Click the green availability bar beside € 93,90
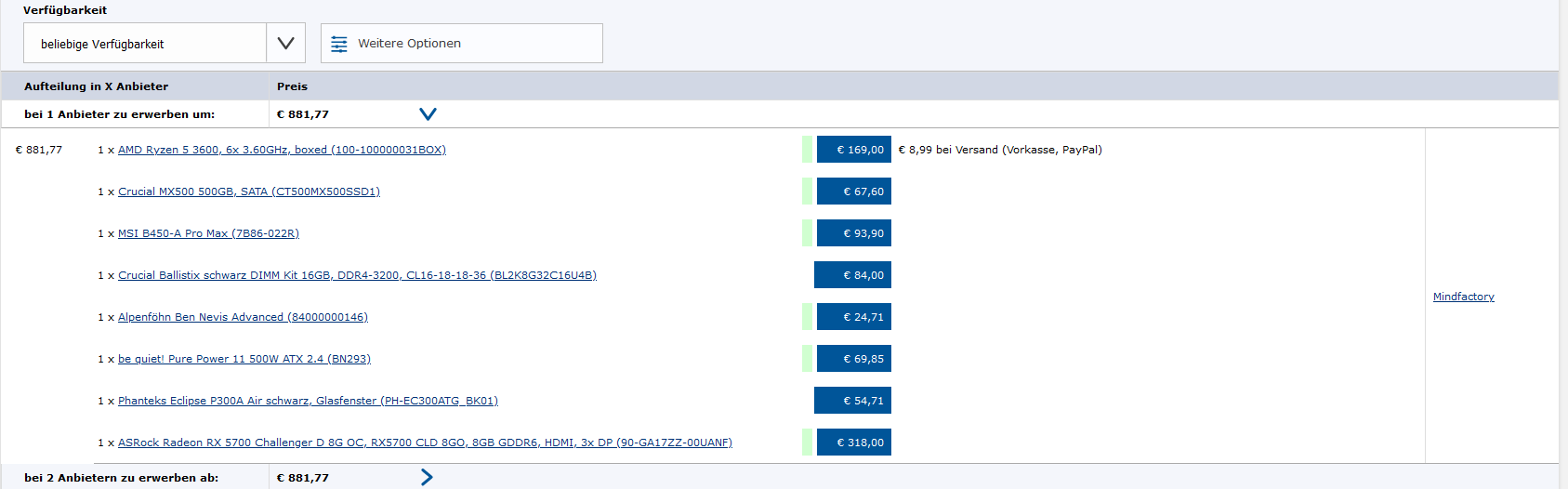The width and height of the screenshot is (1568, 489). point(808,232)
